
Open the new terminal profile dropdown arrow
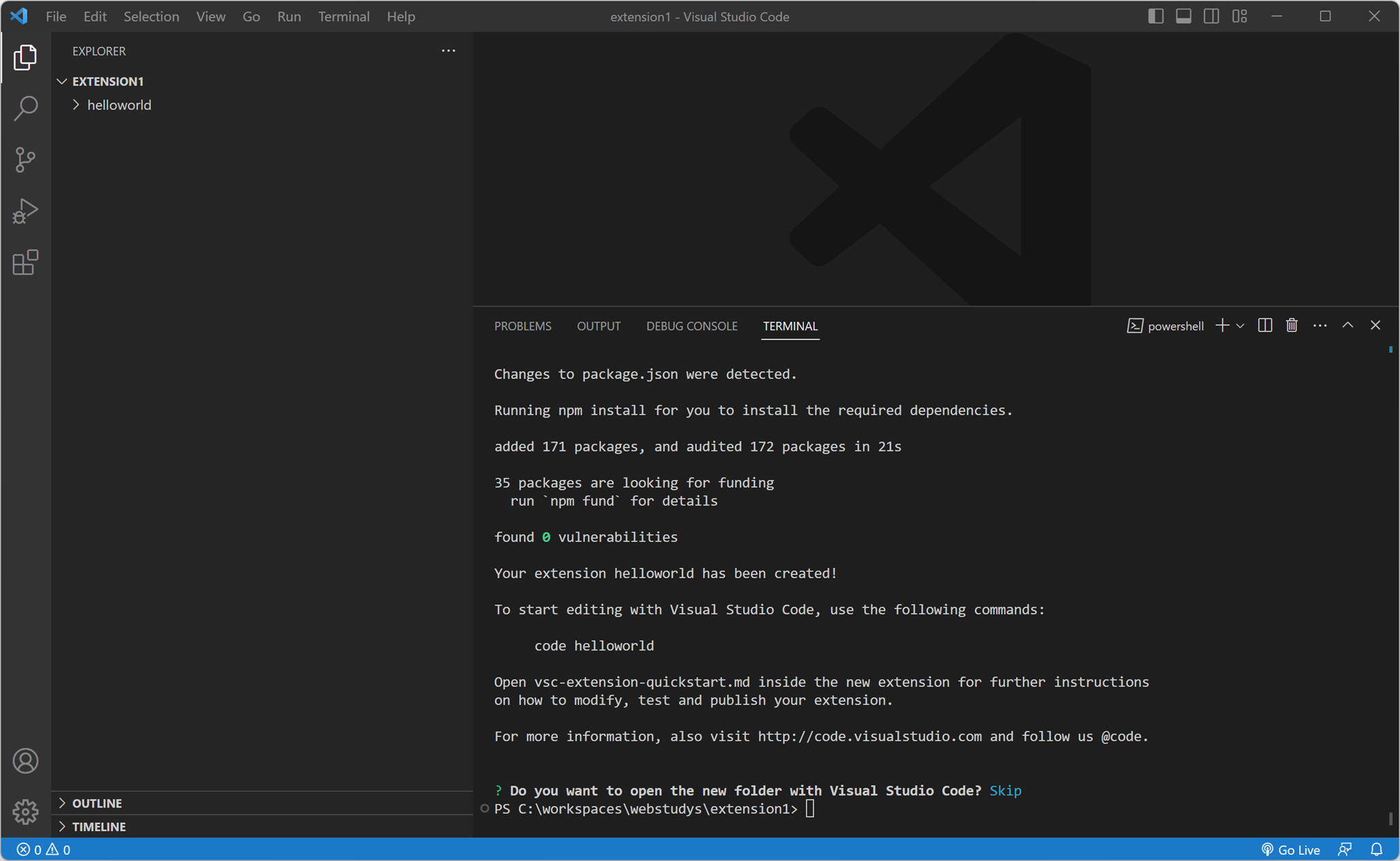point(1240,325)
